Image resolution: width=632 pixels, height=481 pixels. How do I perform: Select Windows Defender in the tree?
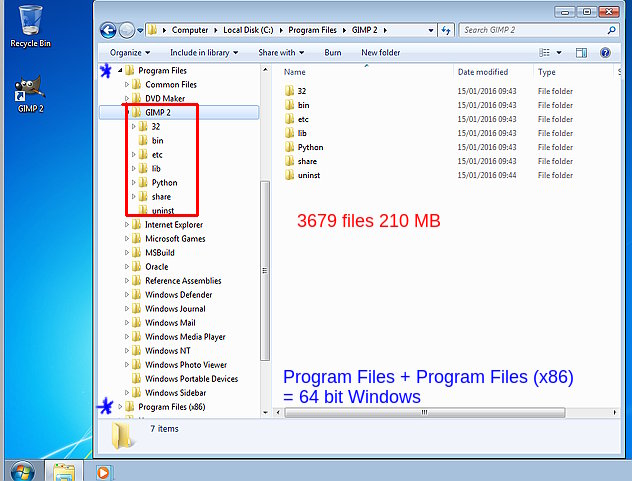tap(178, 295)
